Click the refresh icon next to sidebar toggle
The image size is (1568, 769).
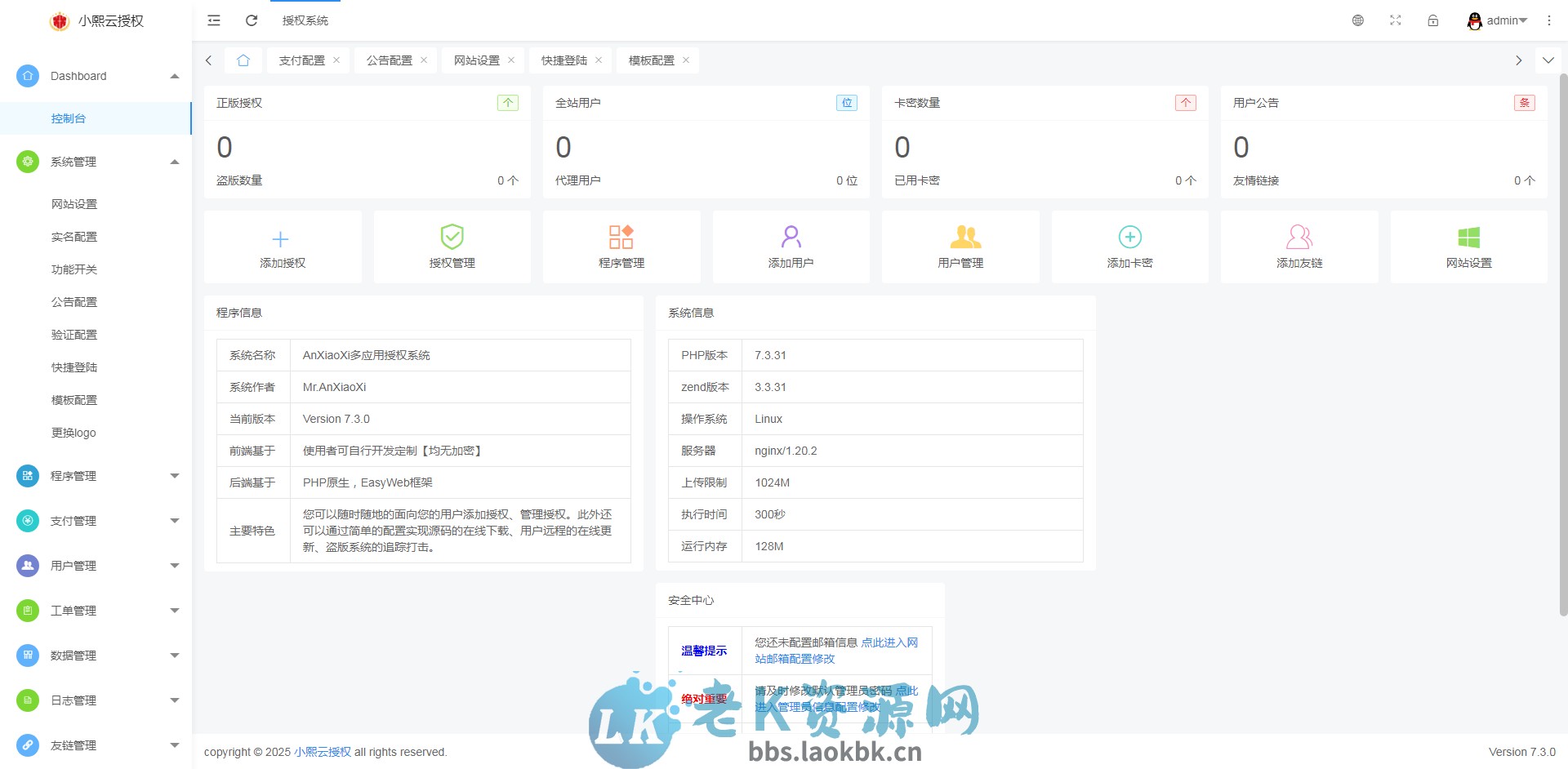(252, 20)
